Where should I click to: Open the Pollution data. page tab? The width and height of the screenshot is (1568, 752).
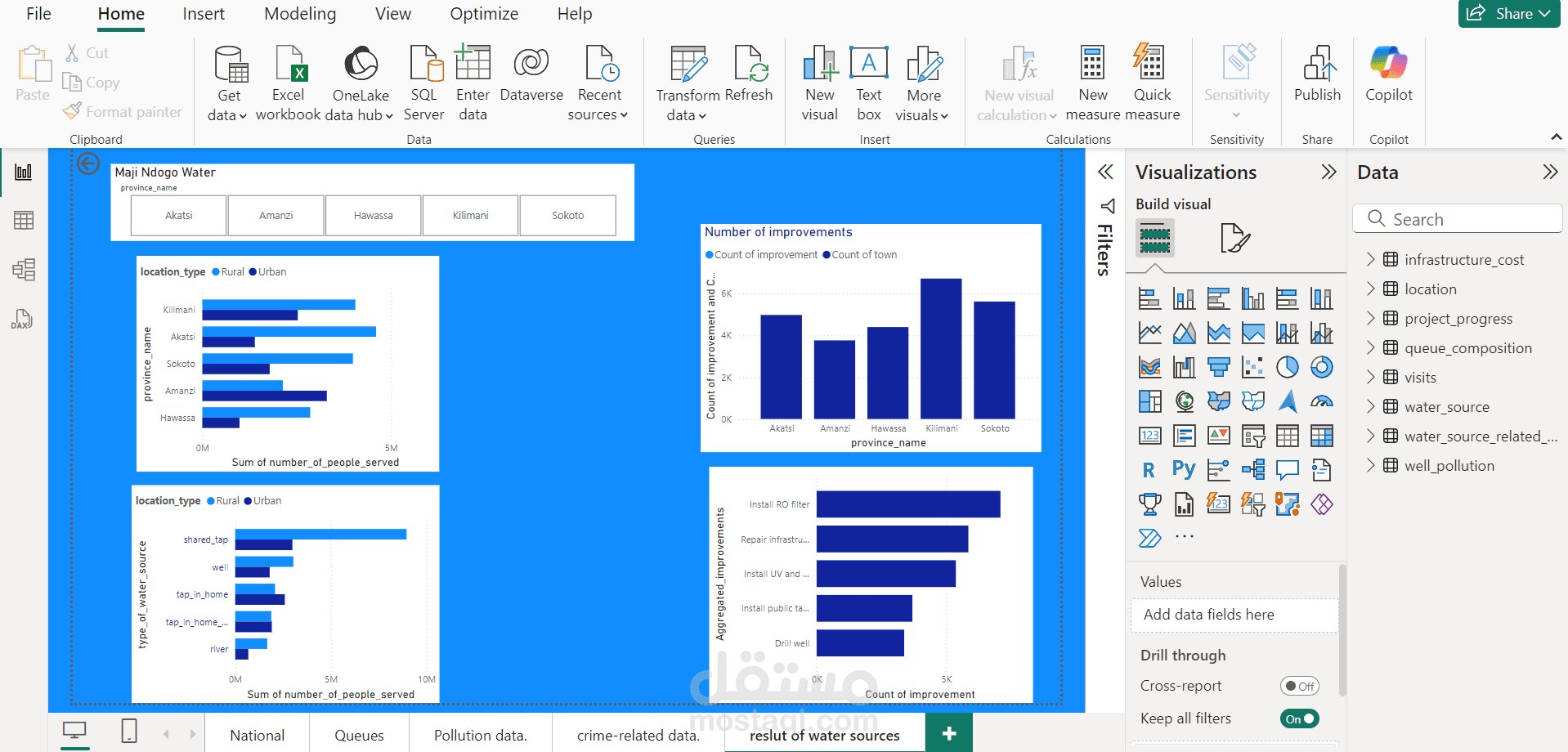[481, 736]
